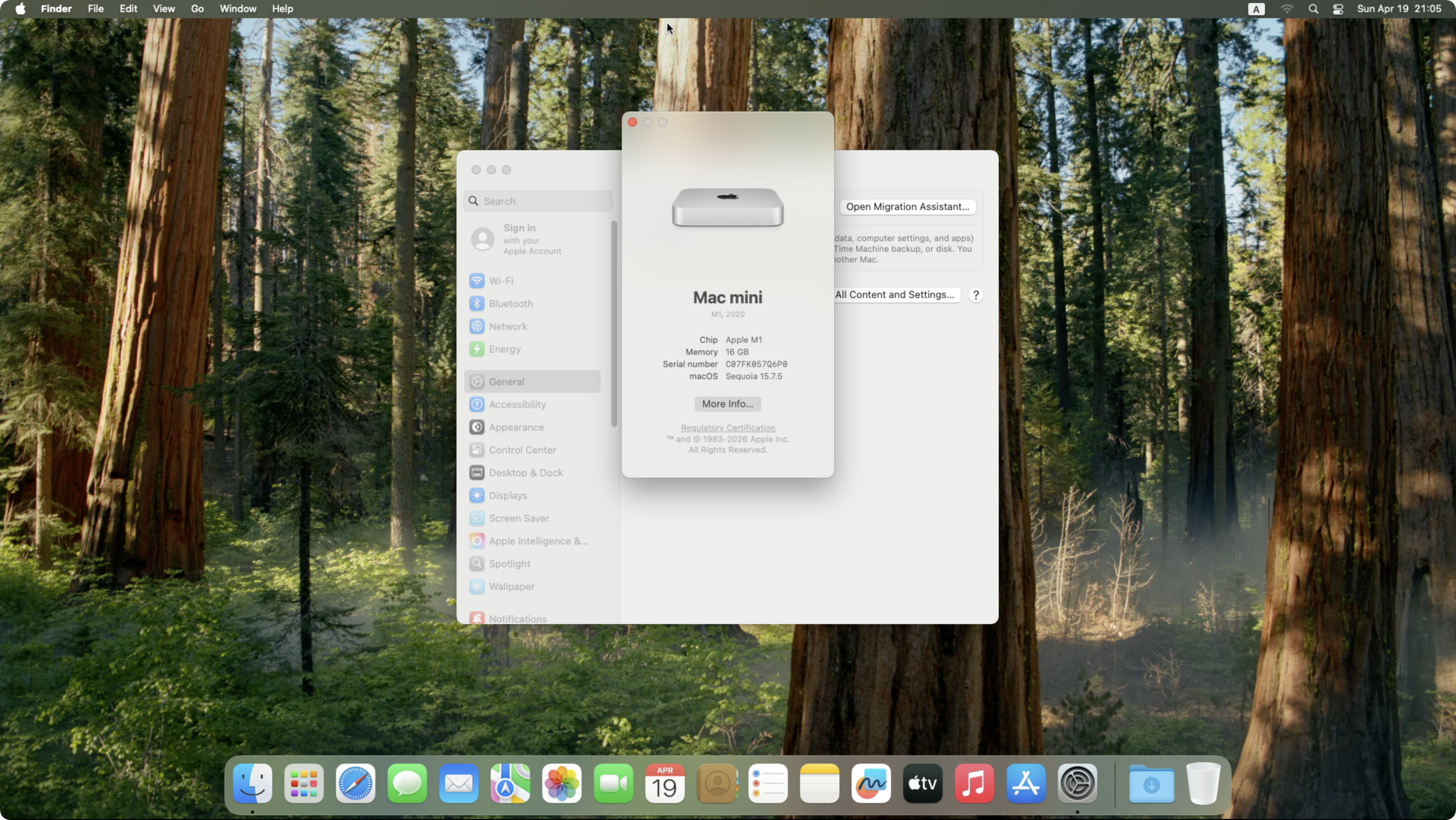Open Calendar from the Dock
Viewport: 1456px width, 820px height.
click(665, 783)
